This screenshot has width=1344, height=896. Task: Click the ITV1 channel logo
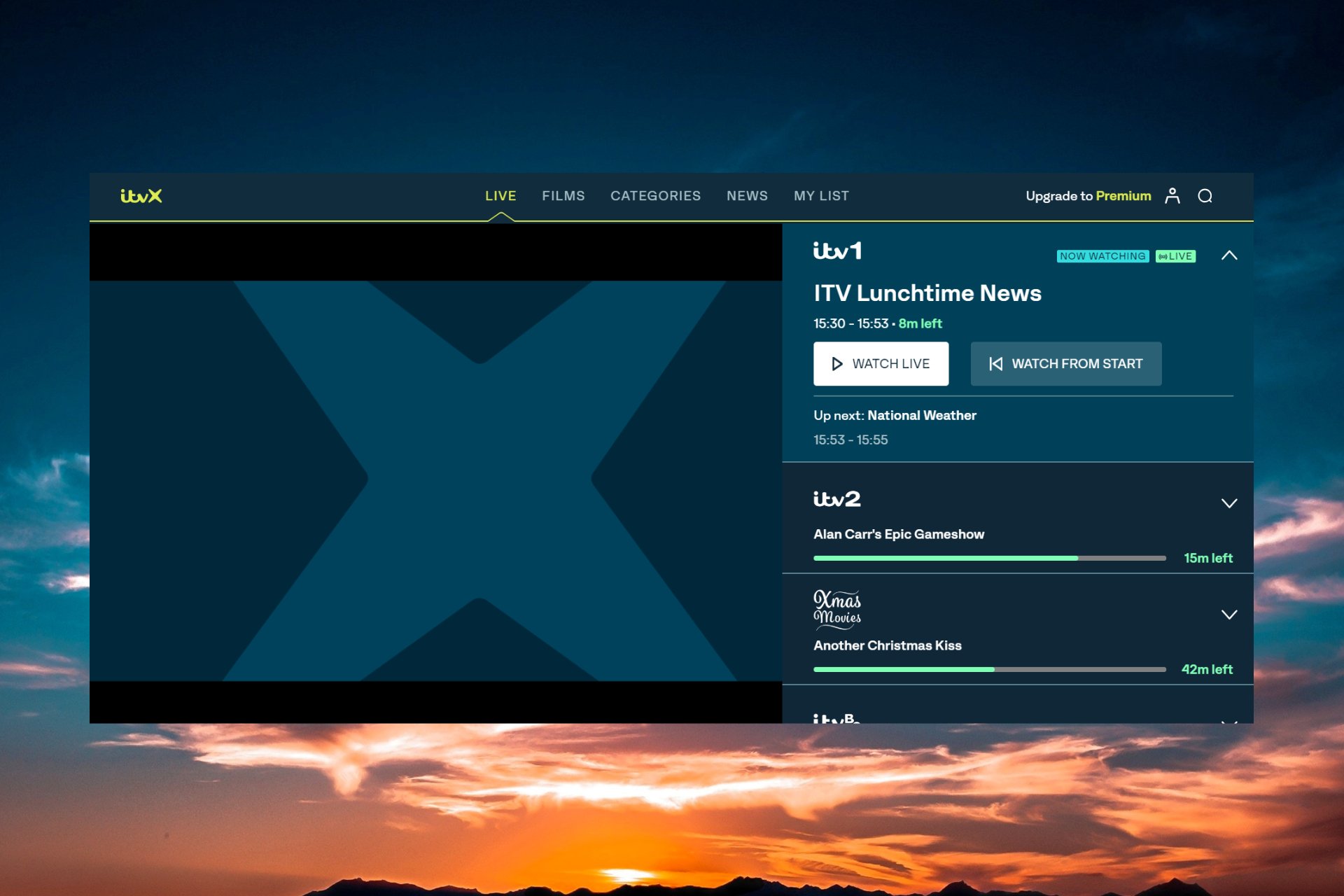(837, 251)
